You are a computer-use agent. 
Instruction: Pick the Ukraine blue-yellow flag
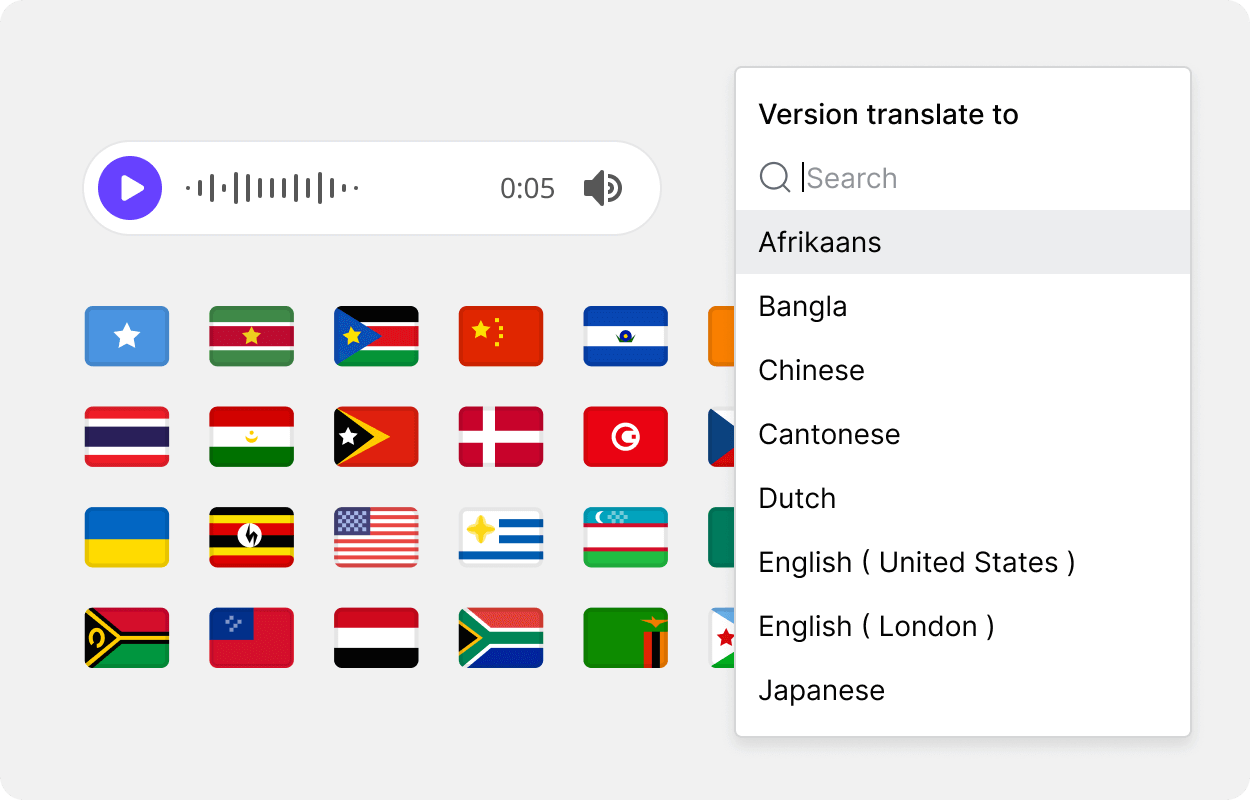coord(127,537)
